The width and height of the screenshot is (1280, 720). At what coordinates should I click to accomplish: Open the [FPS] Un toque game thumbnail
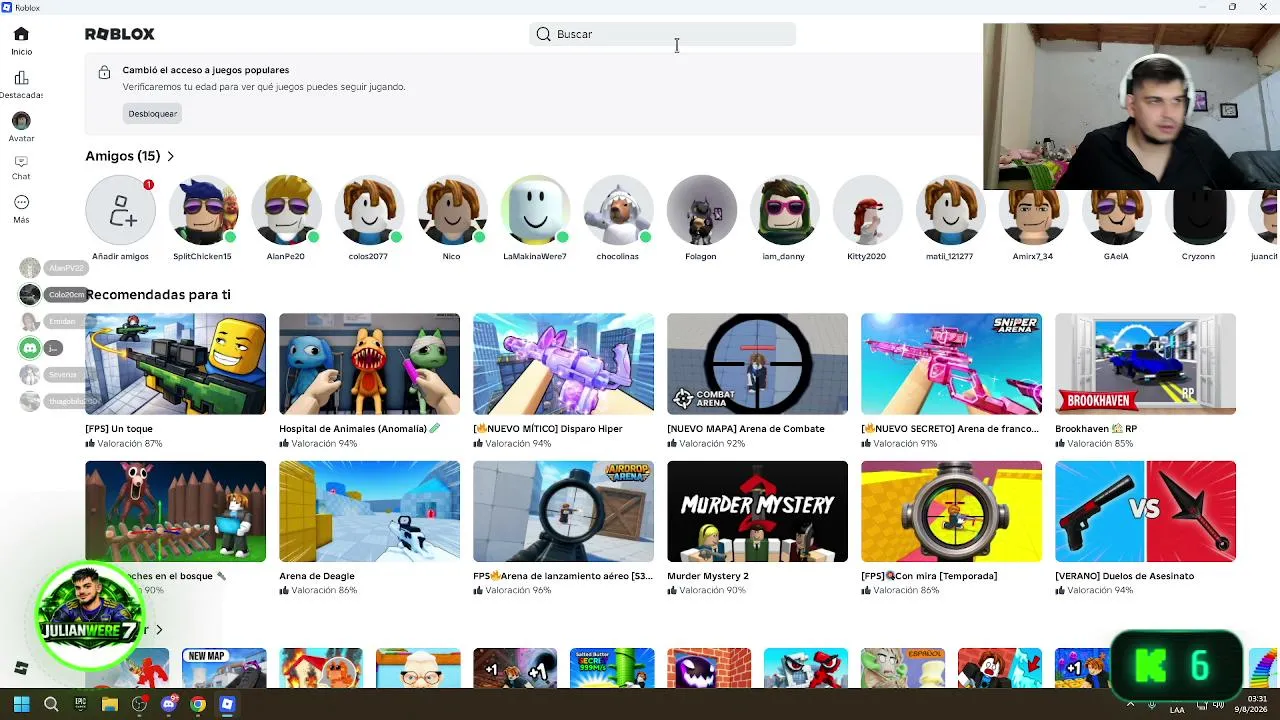pos(176,364)
